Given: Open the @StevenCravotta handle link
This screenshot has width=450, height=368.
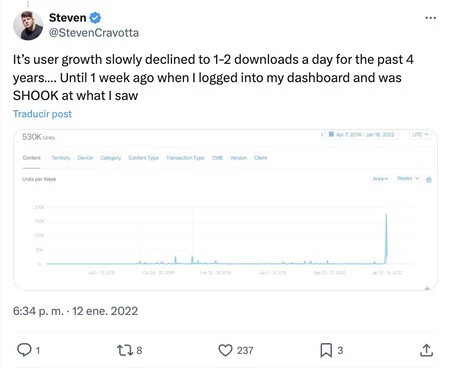Looking at the screenshot, I should click(x=94, y=33).
